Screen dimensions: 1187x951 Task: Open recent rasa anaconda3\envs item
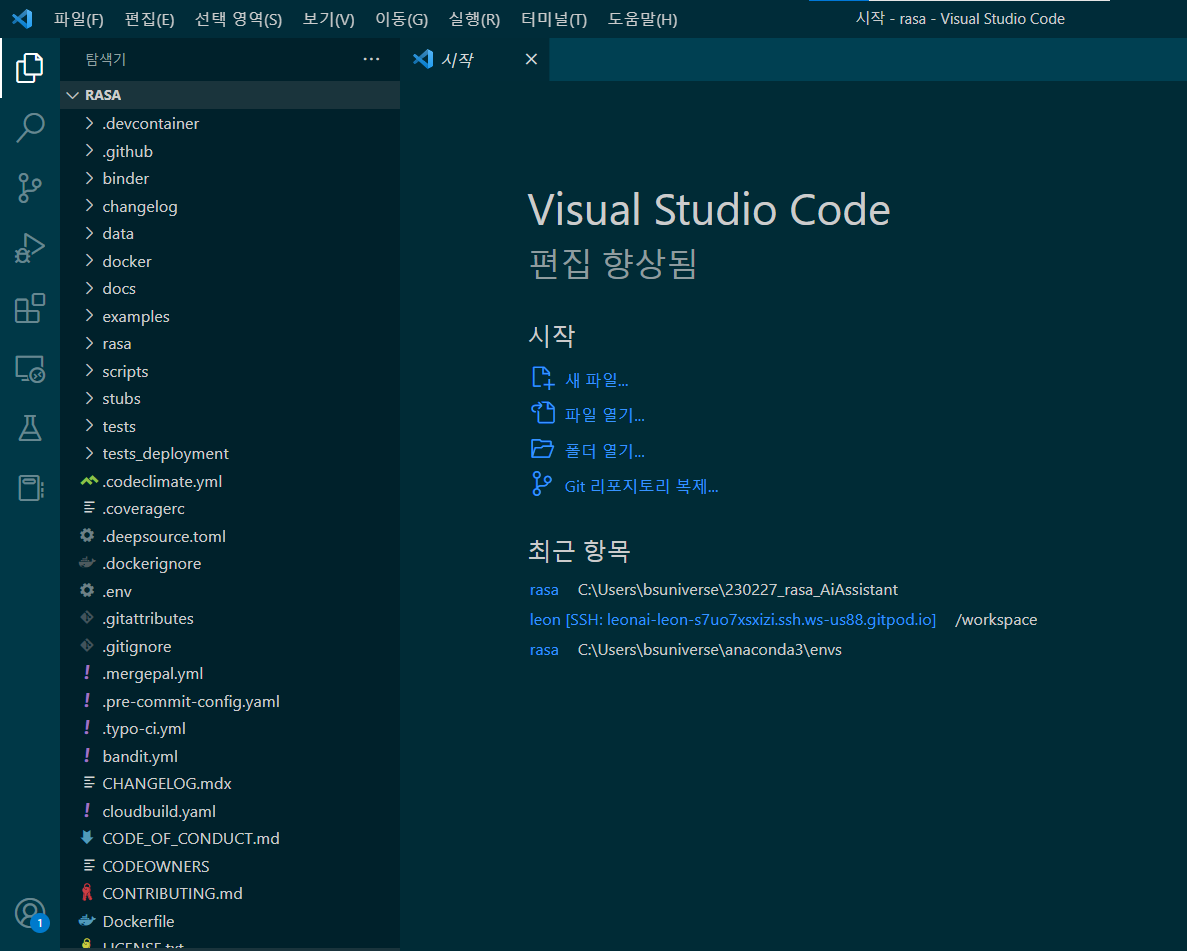click(544, 650)
